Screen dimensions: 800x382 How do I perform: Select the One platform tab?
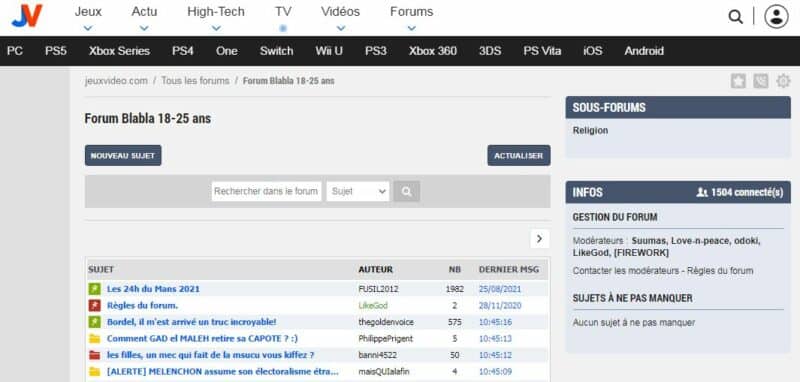tap(227, 51)
